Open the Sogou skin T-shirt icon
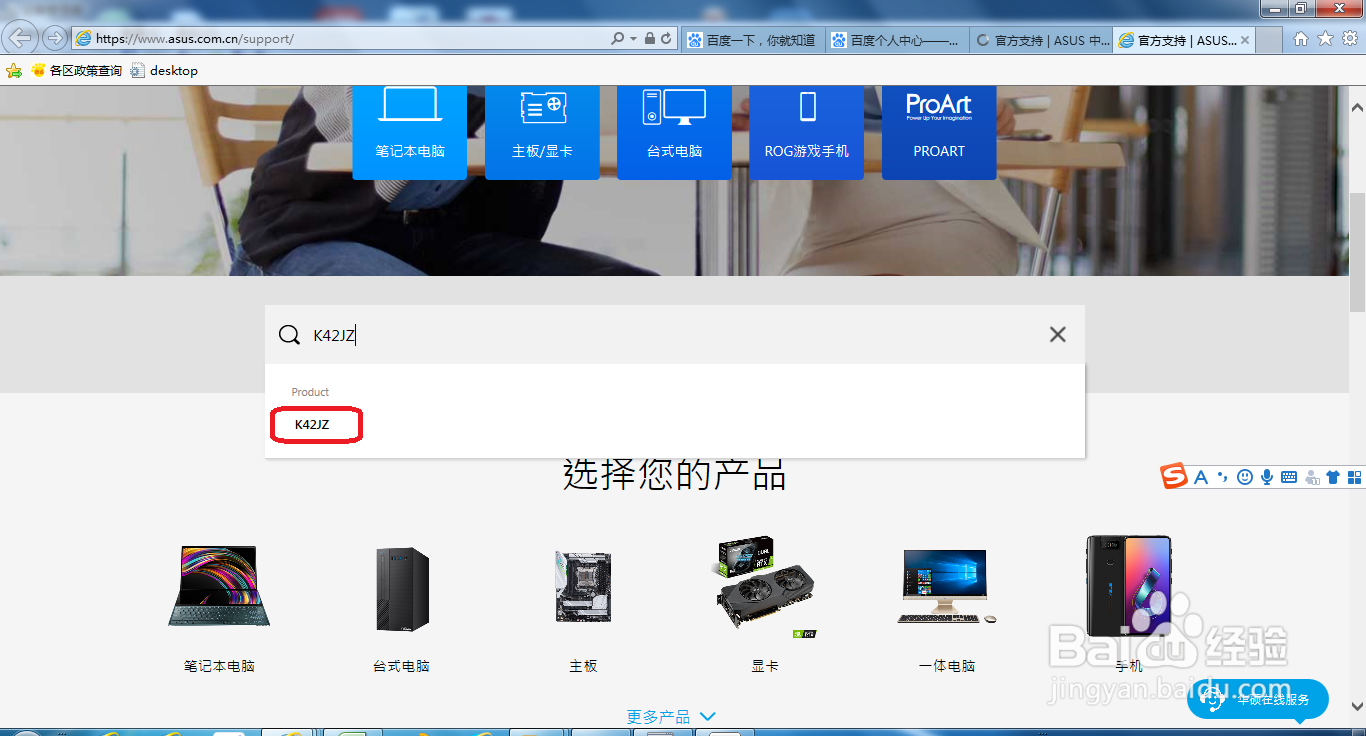The height and width of the screenshot is (736, 1366). (x=1334, y=477)
